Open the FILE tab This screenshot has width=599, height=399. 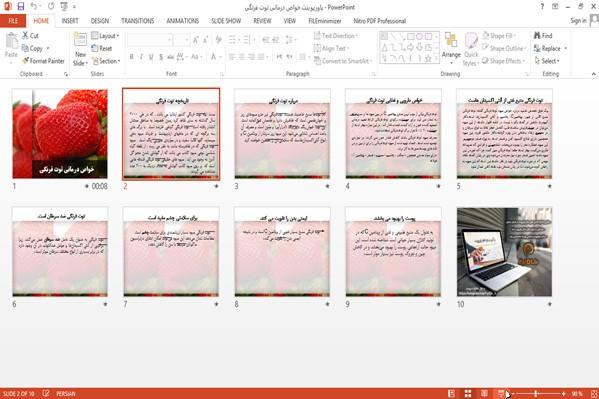click(x=13, y=21)
